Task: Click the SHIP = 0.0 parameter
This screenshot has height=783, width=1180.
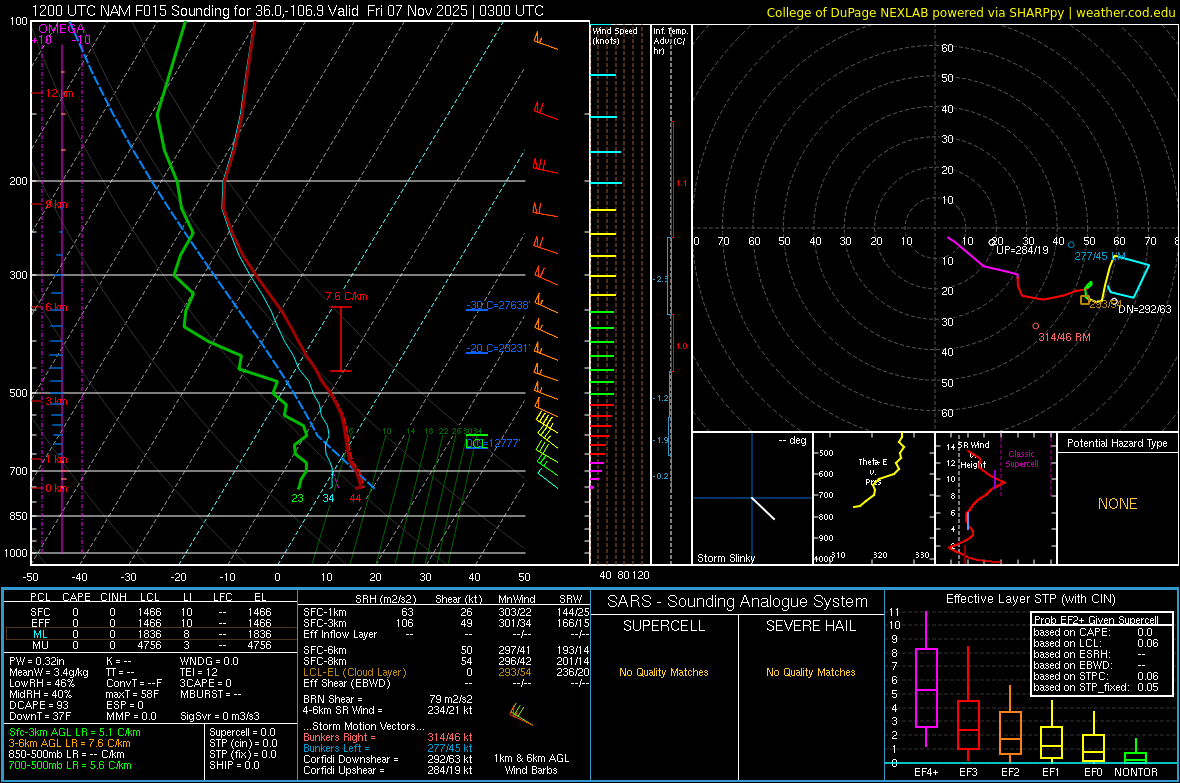Action: click(x=234, y=766)
